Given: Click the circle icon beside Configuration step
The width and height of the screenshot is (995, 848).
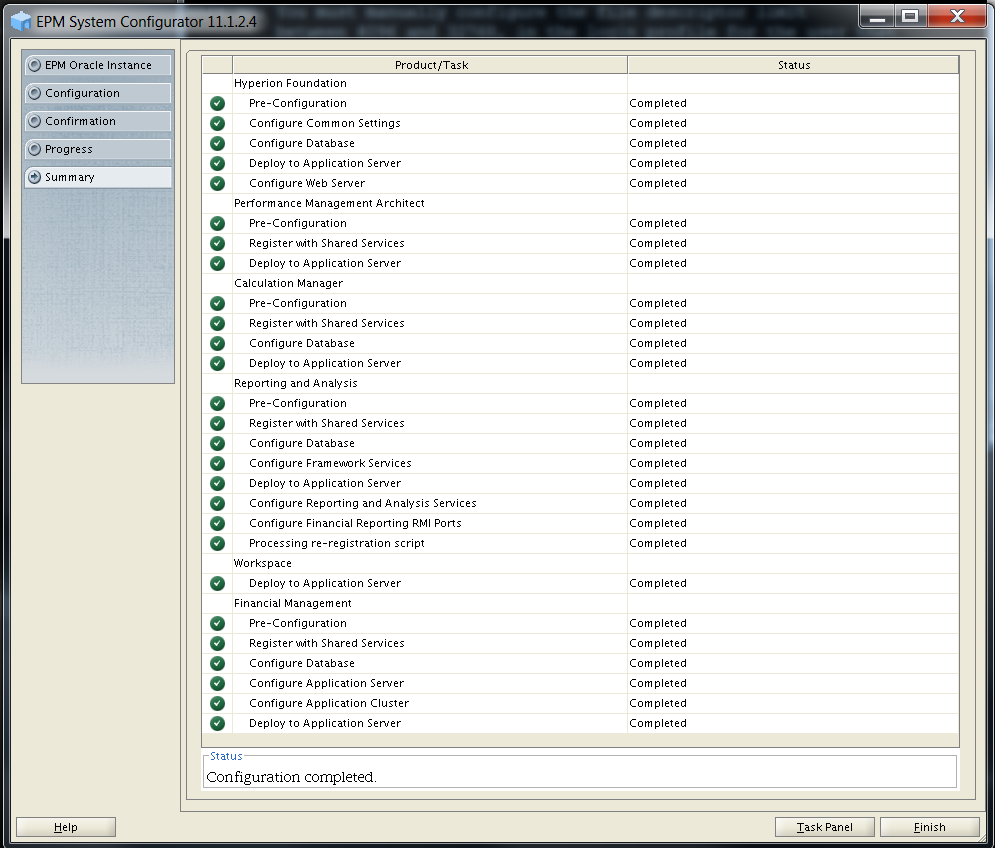Looking at the screenshot, I should click(x=35, y=93).
